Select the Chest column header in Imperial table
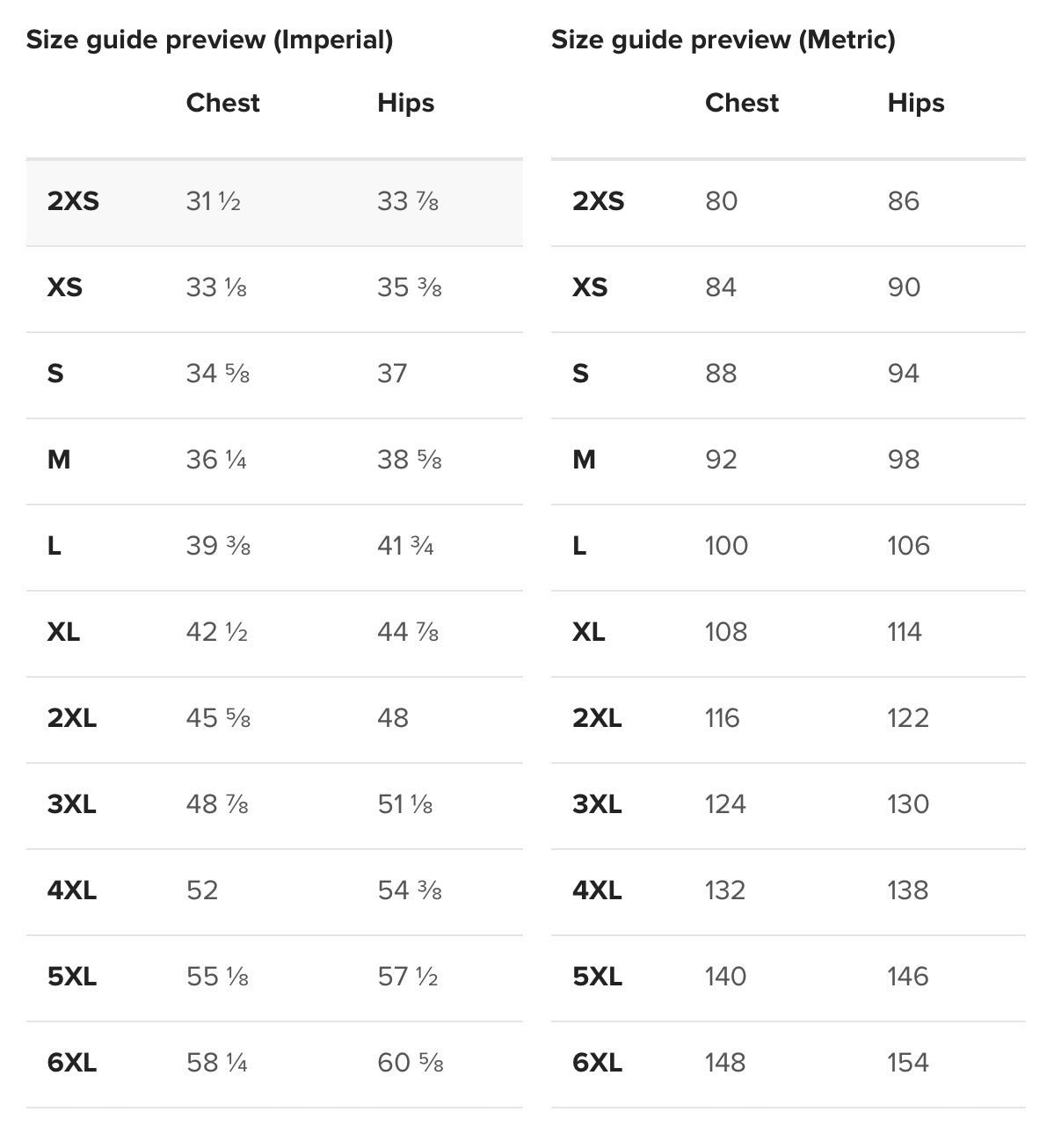1054x1148 pixels. tap(222, 103)
